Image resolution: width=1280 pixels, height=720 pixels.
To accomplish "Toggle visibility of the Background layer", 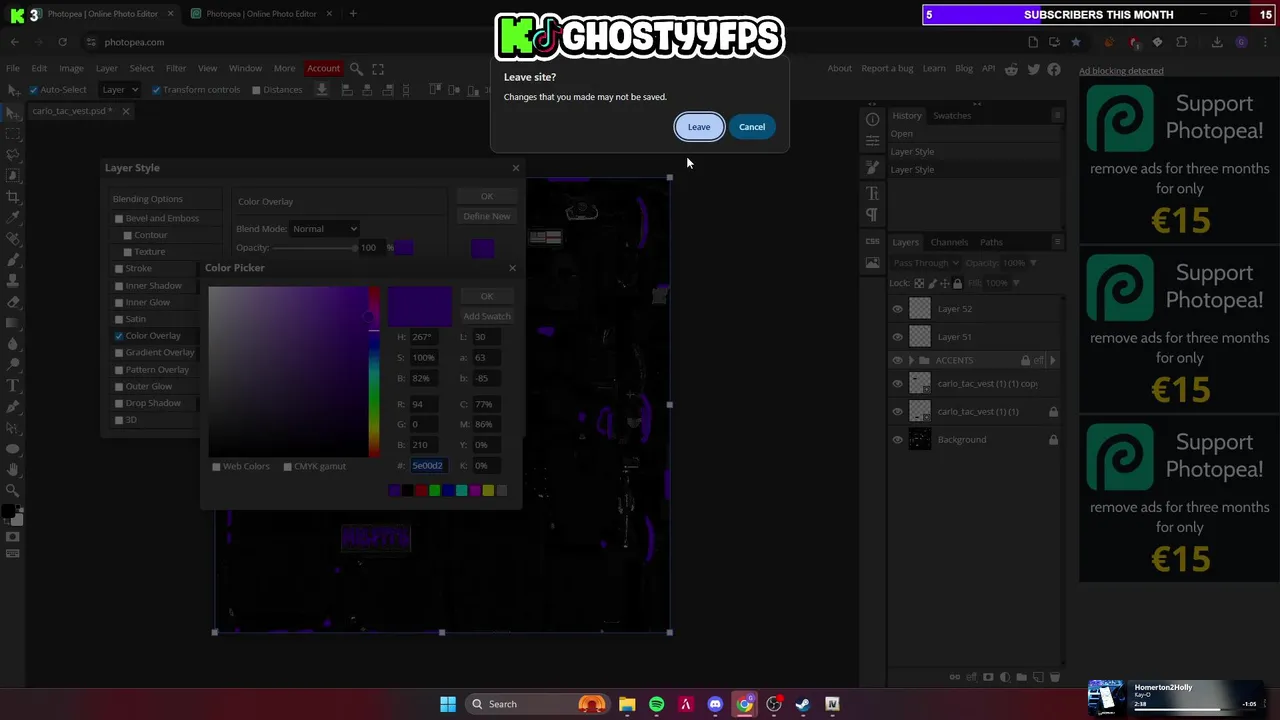I will click(x=897, y=440).
